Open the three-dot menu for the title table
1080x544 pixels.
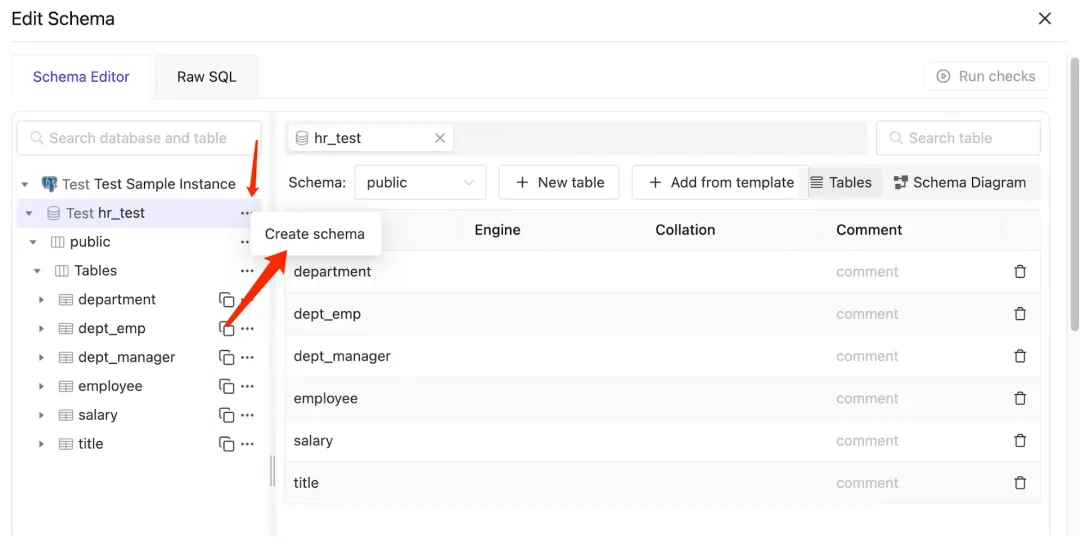[x=247, y=444]
